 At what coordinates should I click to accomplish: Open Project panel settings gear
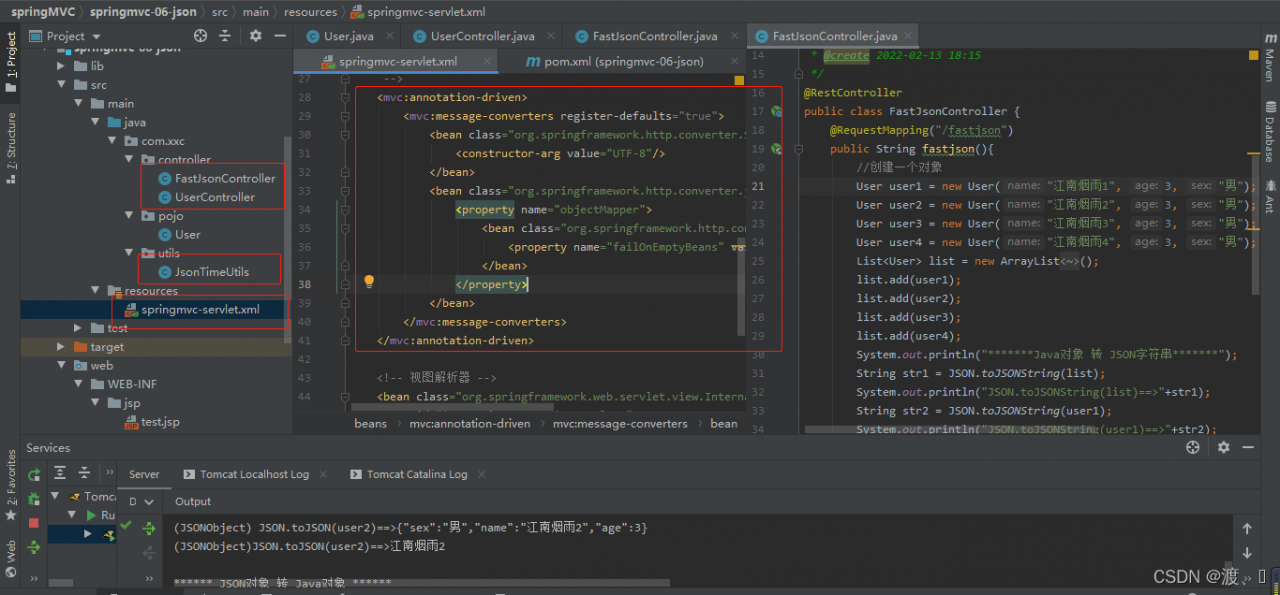click(255, 36)
